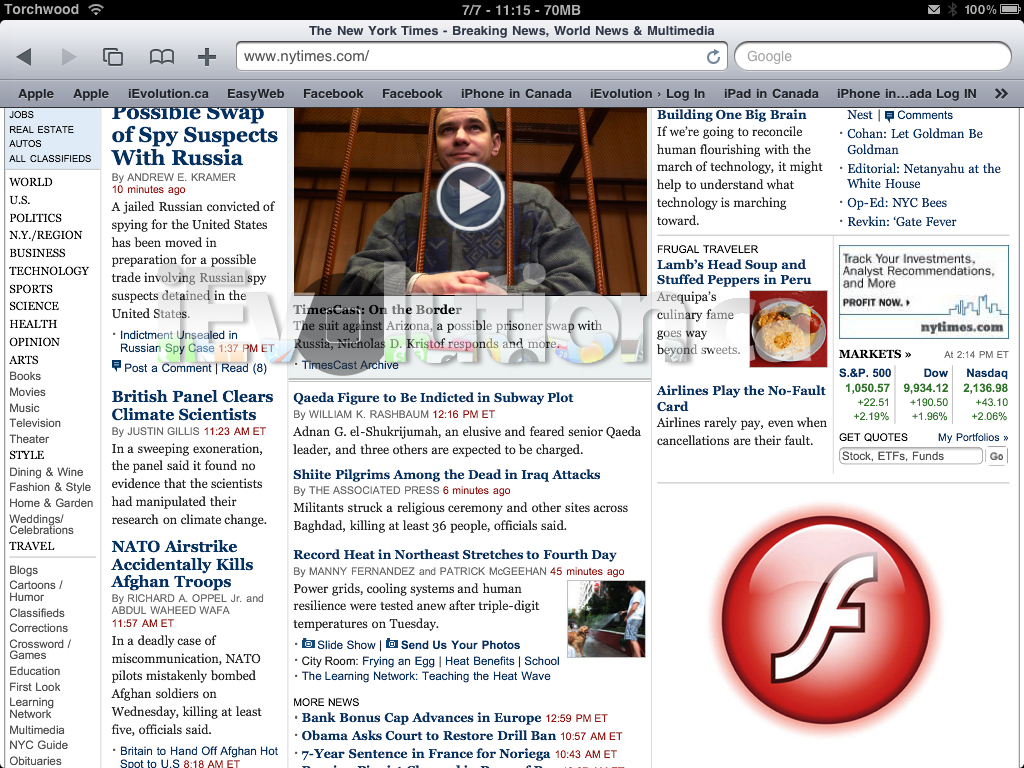Open the Dining & Wine section
Viewport: 1024px width, 768px height.
pos(46,472)
